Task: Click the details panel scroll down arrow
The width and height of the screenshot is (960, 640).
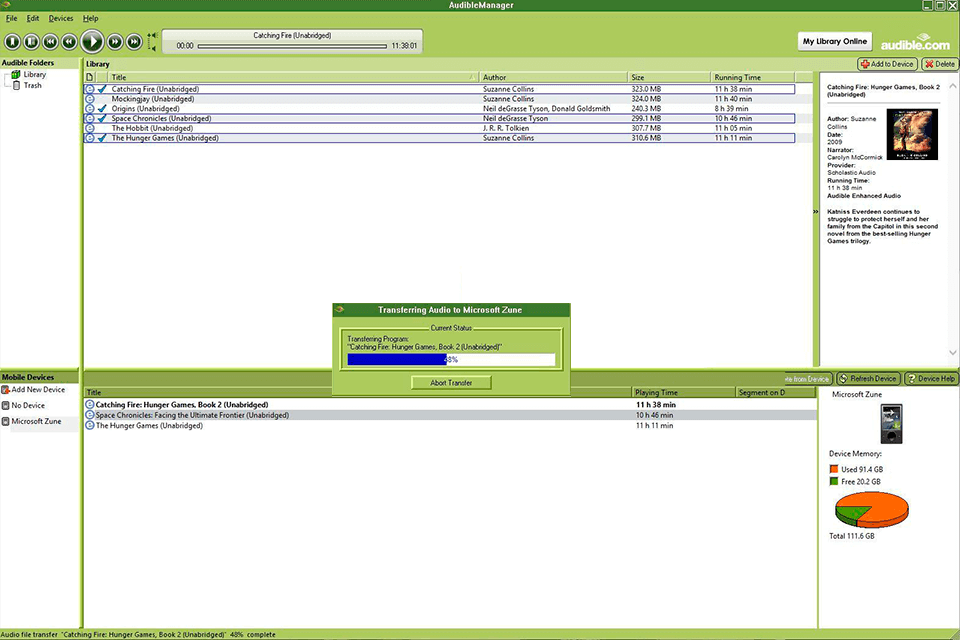Action: (x=953, y=352)
